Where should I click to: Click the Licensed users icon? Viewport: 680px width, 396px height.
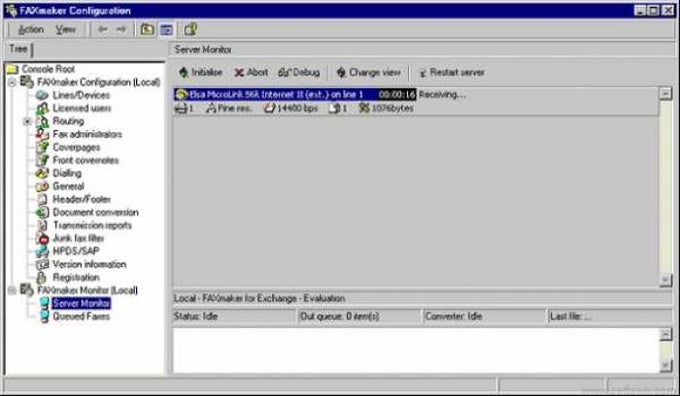(42, 108)
